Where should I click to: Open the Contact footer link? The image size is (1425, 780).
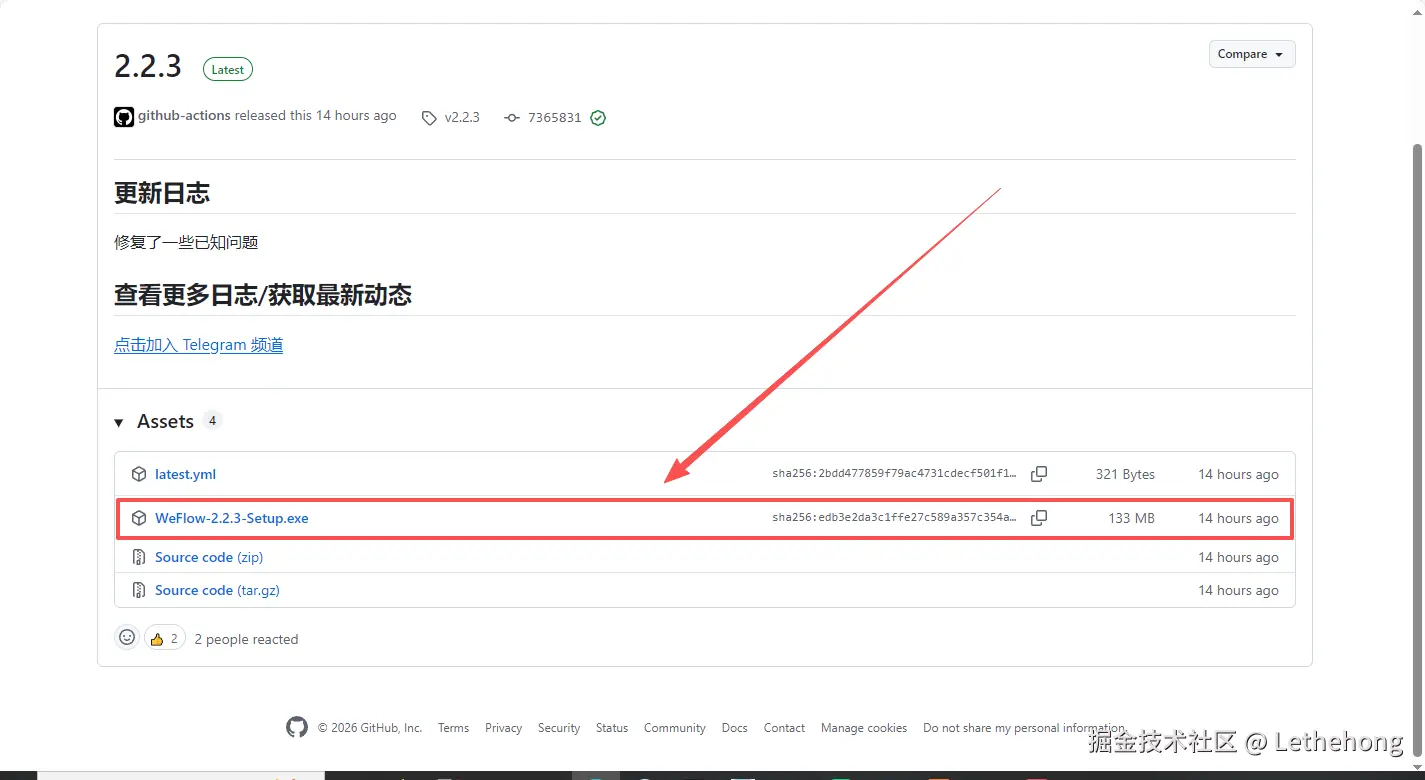[784, 728]
